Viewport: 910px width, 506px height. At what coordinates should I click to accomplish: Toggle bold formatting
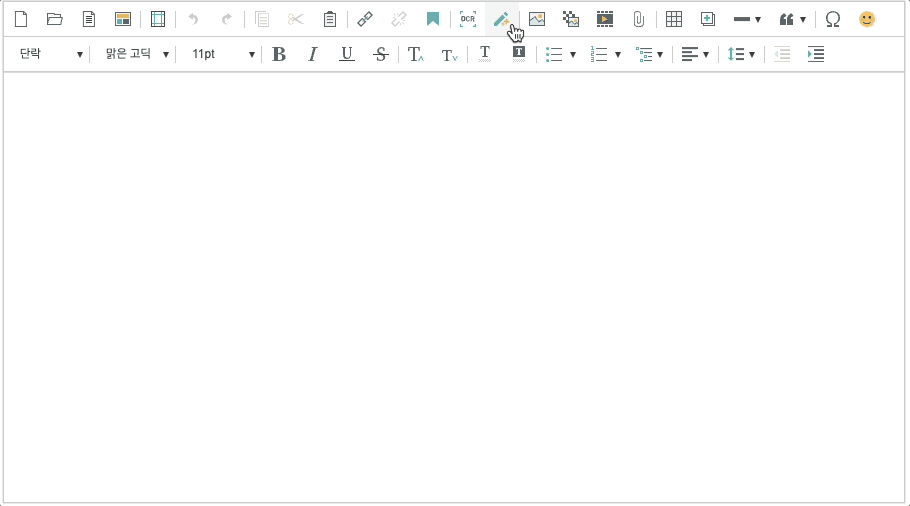pyautogui.click(x=279, y=54)
